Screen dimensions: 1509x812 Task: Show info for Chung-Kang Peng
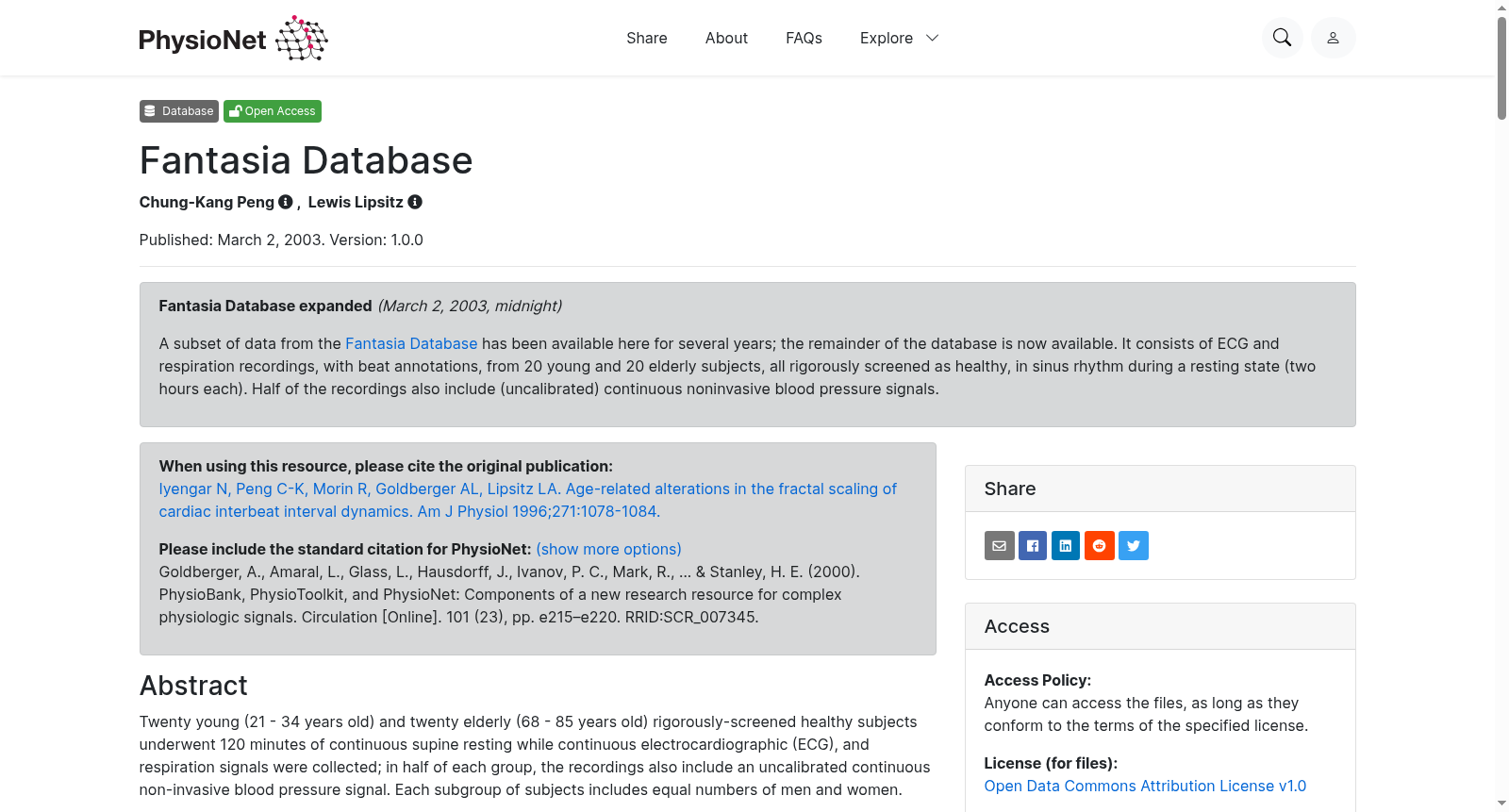(286, 202)
